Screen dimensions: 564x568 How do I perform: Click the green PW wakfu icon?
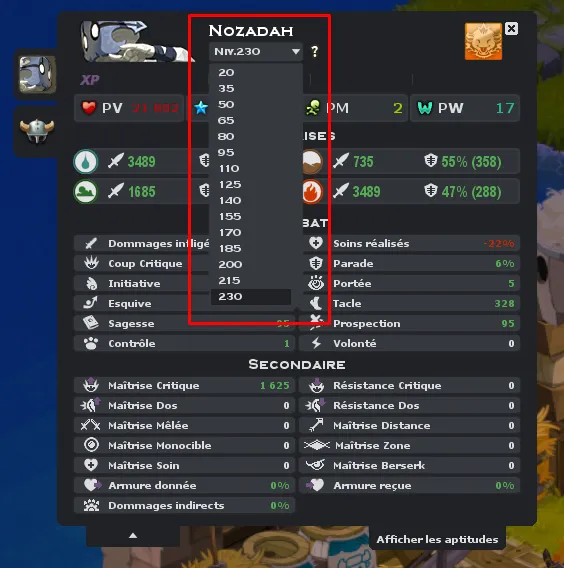click(x=425, y=108)
